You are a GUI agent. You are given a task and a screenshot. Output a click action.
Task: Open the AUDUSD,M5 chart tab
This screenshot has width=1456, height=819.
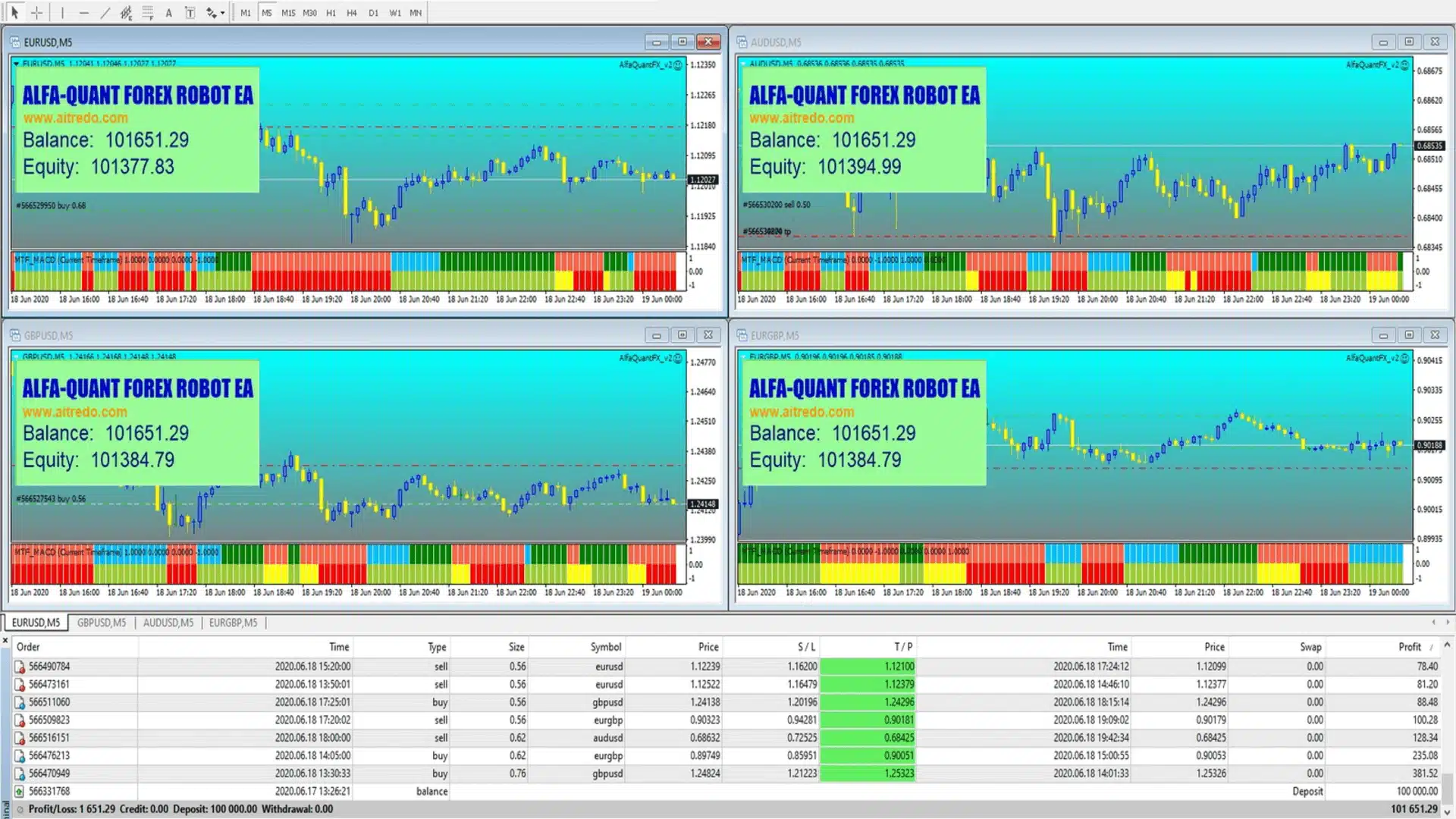click(x=168, y=623)
